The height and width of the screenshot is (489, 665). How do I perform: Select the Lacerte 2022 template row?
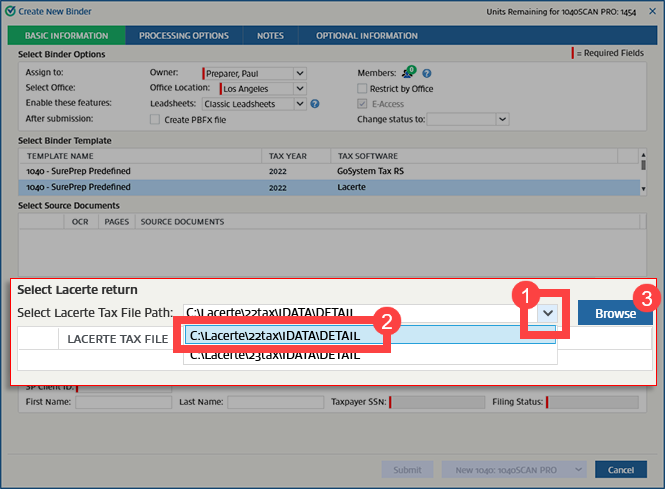330,186
